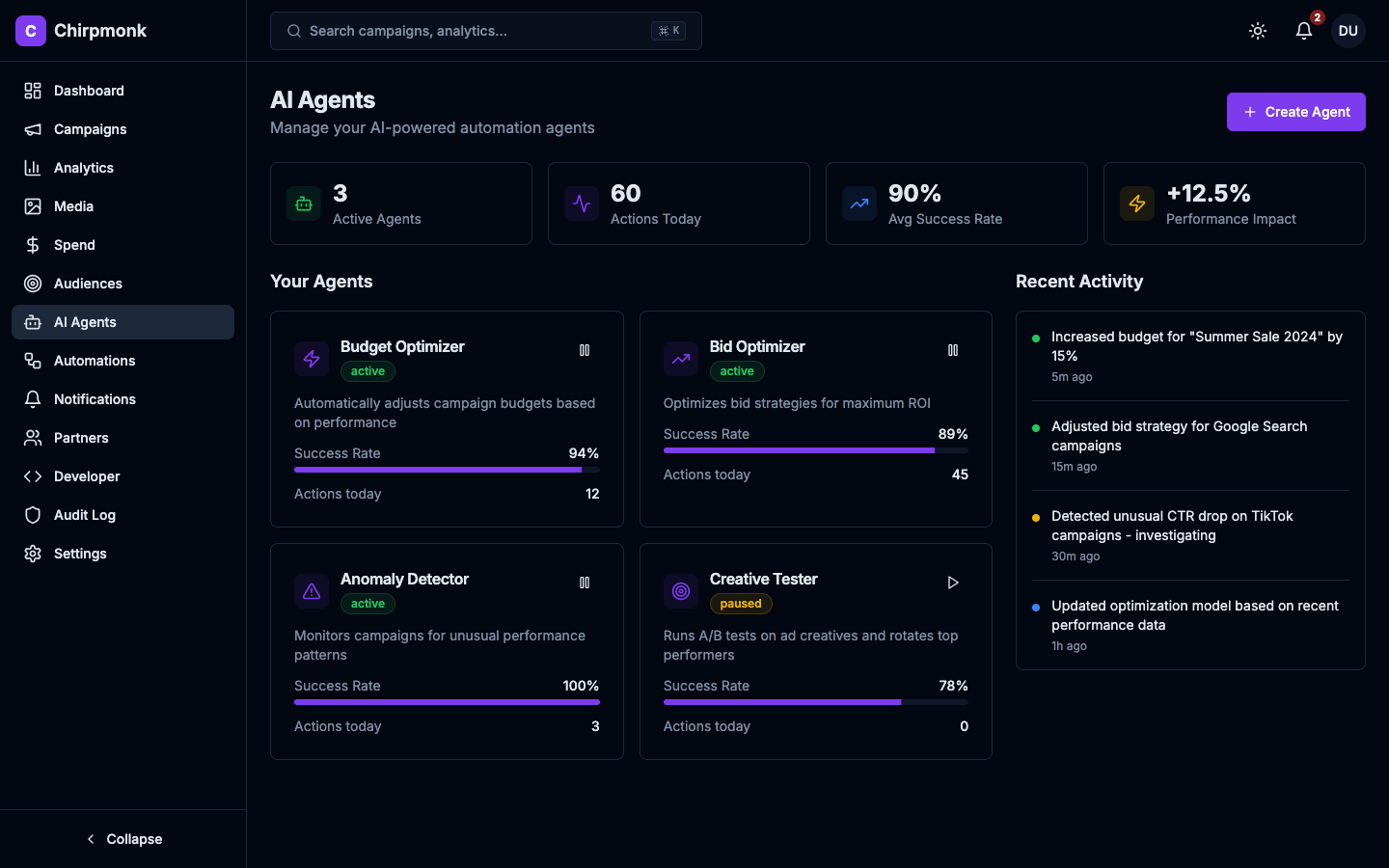Open the Media library icon

coord(32,206)
